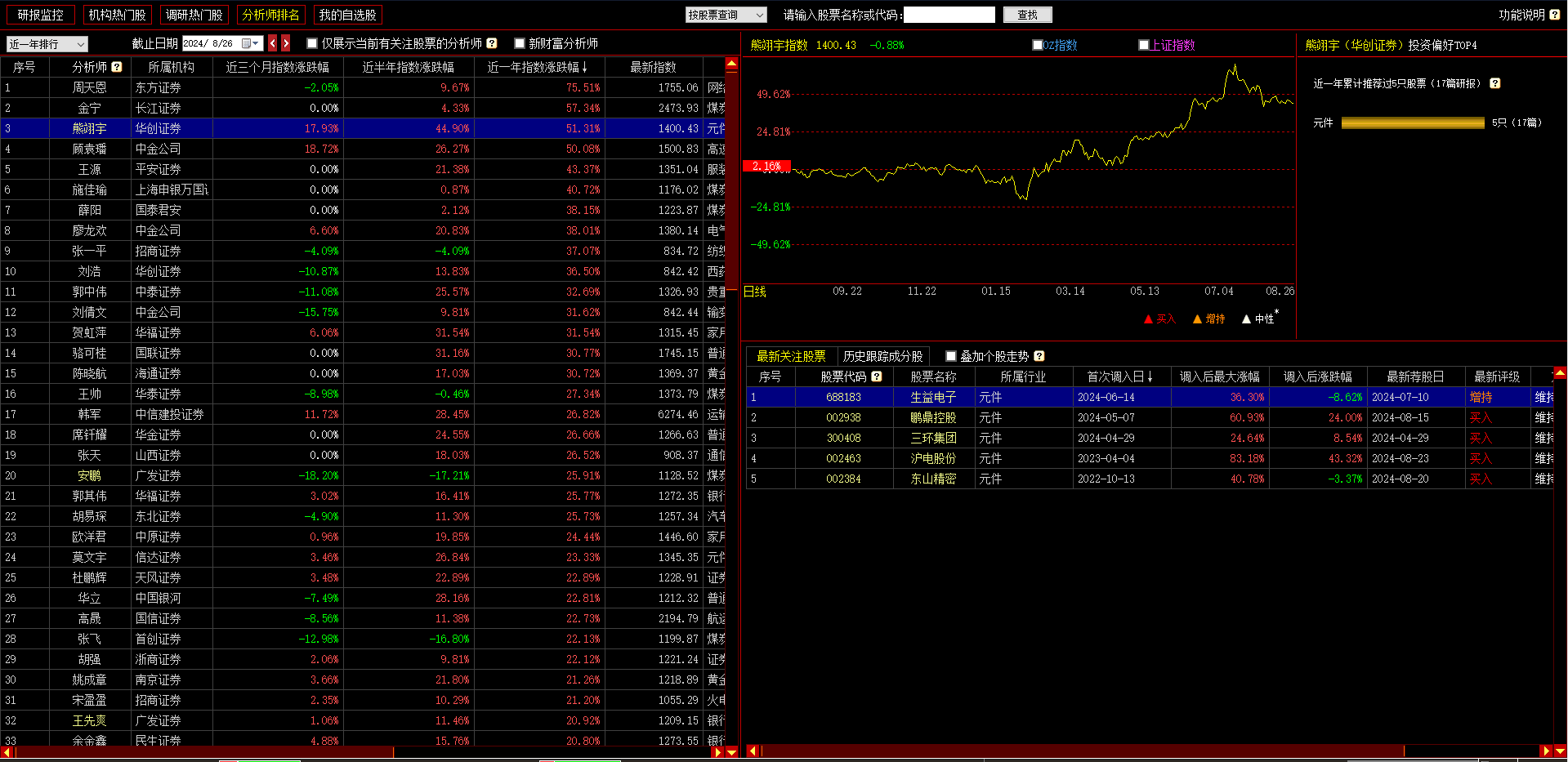Open the 历史跟踪成分股 tab
Viewport: 1568px width, 762px height.
coord(882,356)
